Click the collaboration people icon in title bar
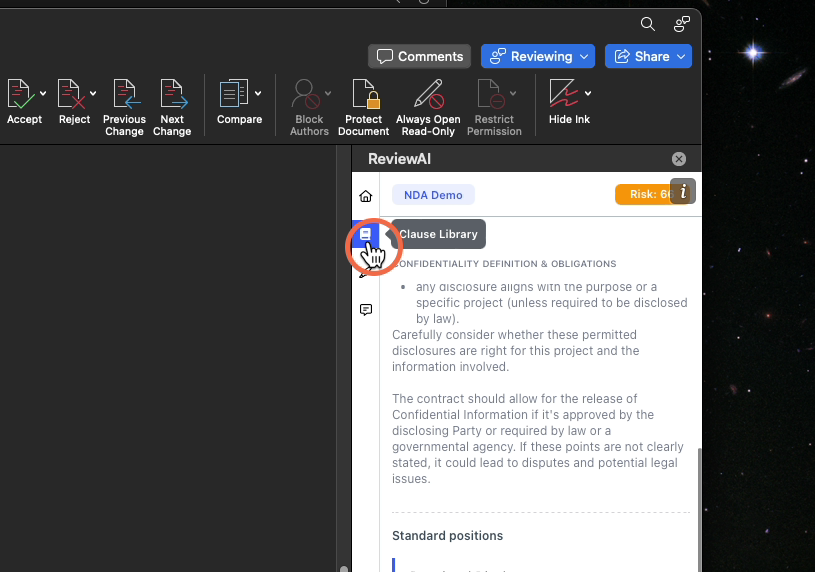 (682, 24)
